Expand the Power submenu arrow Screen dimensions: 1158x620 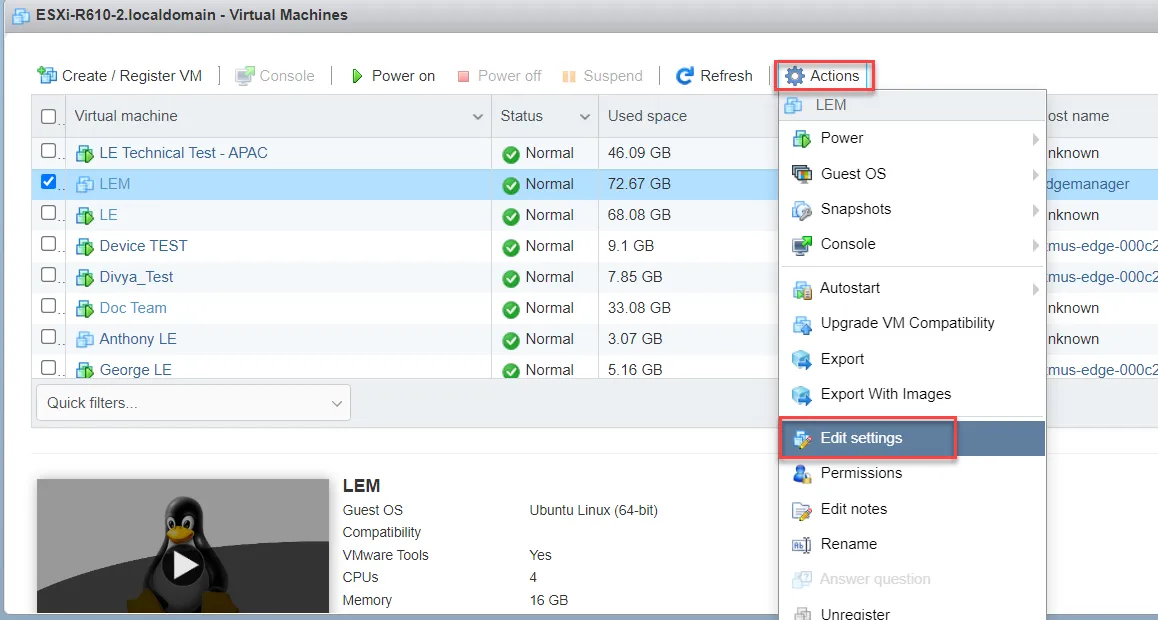[1035, 139]
